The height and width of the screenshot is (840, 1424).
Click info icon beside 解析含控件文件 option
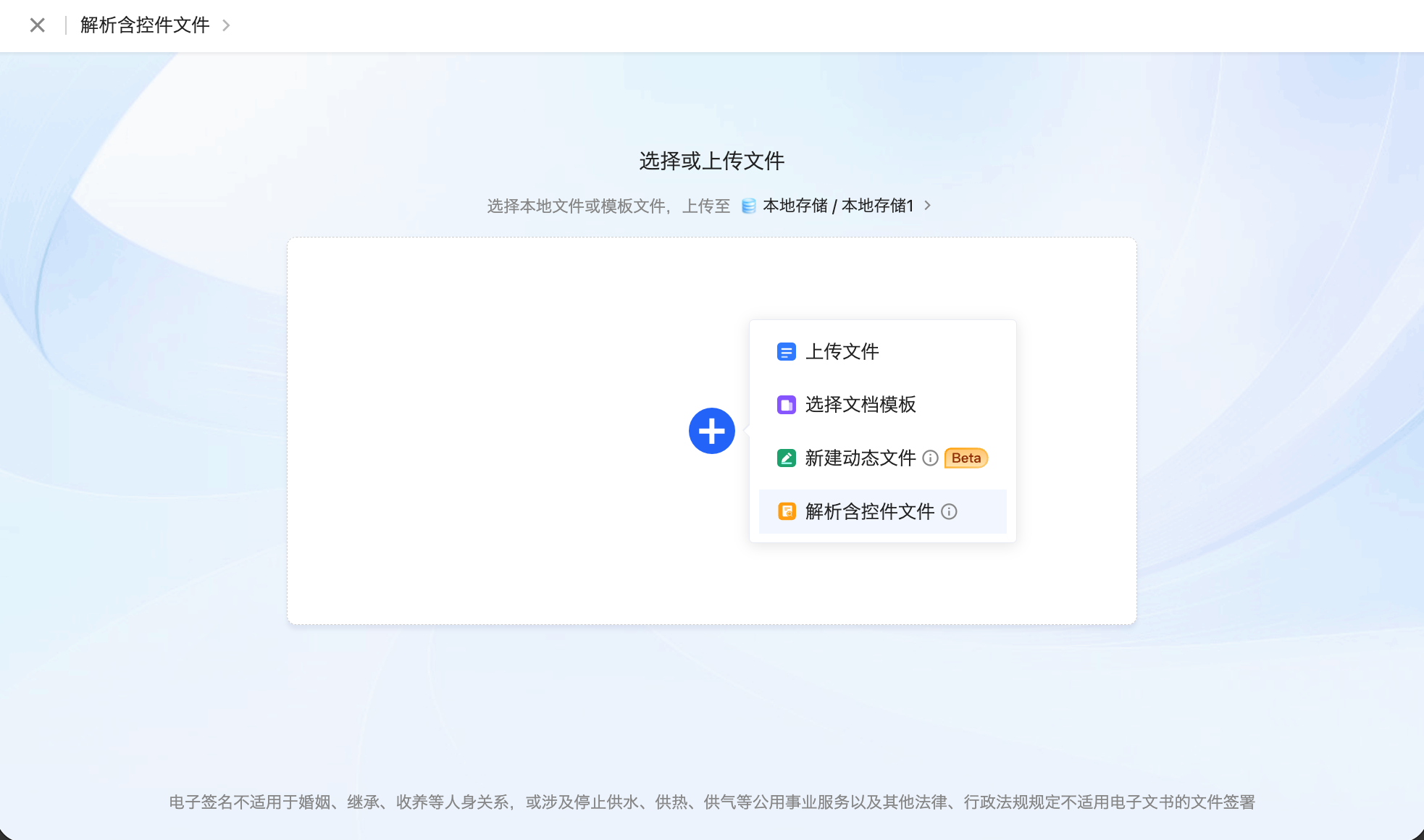tap(949, 512)
